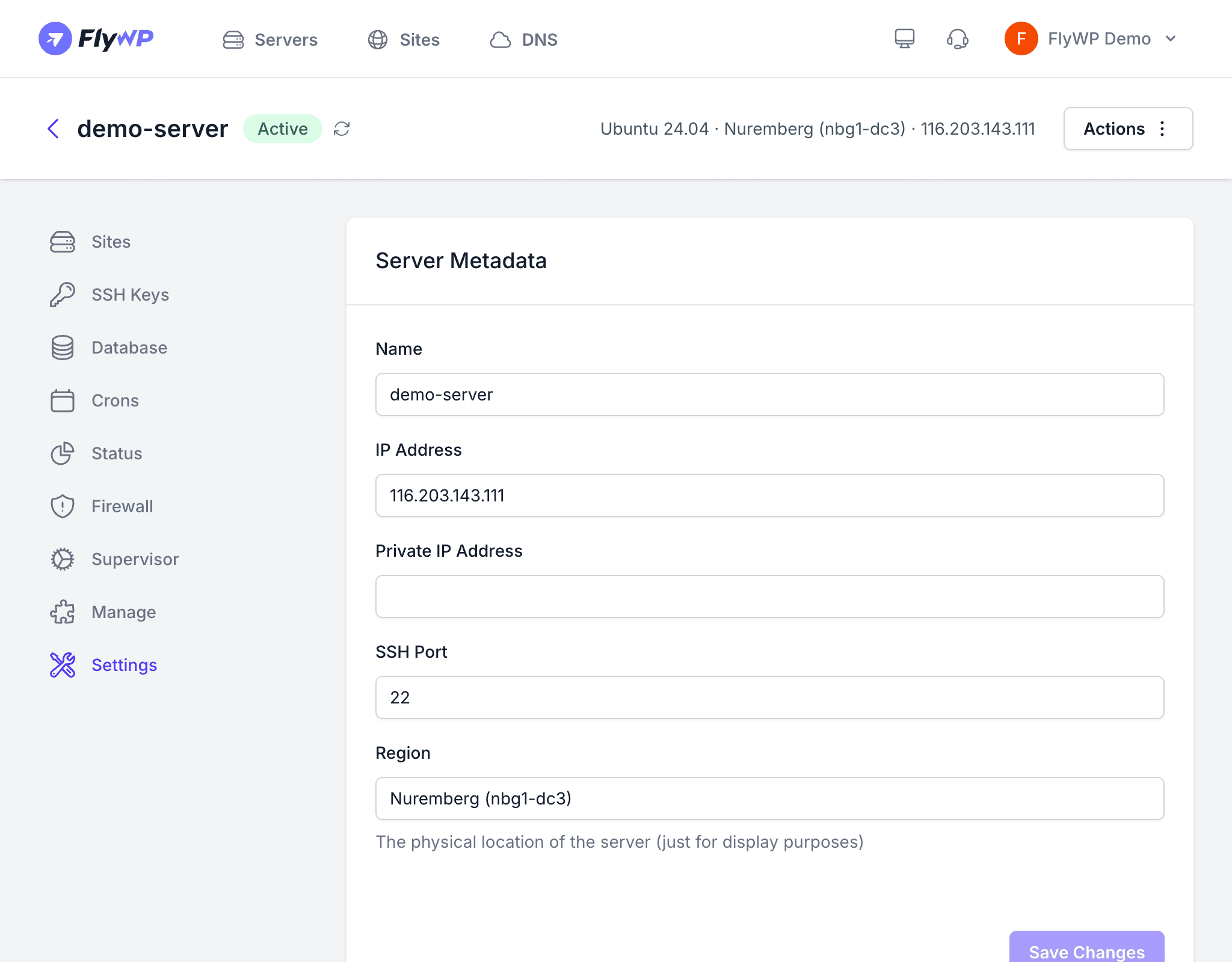Click the SSH Port input field

(769, 697)
